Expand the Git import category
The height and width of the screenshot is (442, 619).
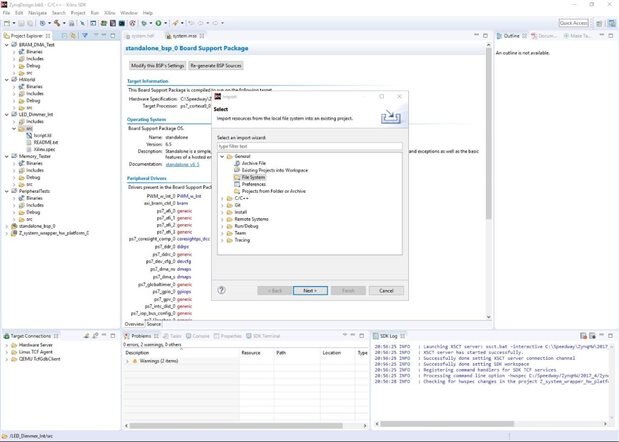coord(221,205)
